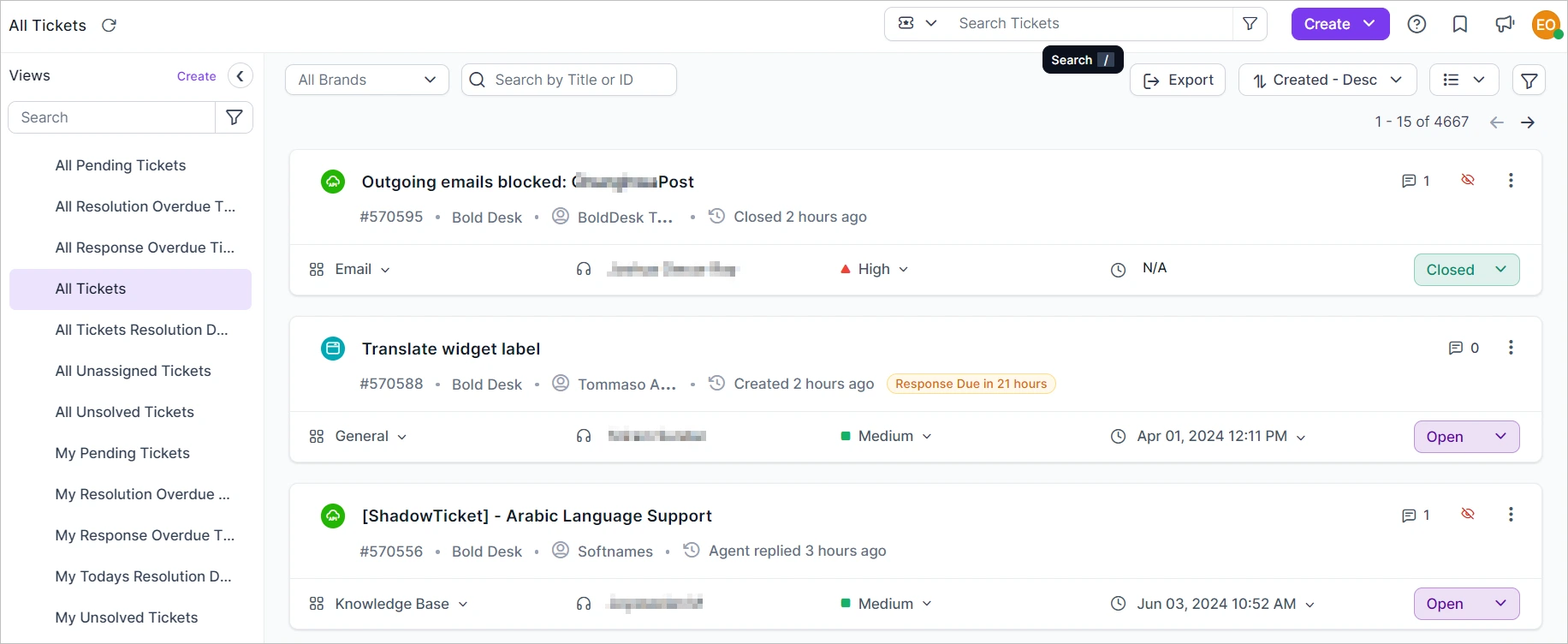Click comment count on ShadowTicket Arabic ticket
The image size is (1568, 644).
(x=1416, y=515)
